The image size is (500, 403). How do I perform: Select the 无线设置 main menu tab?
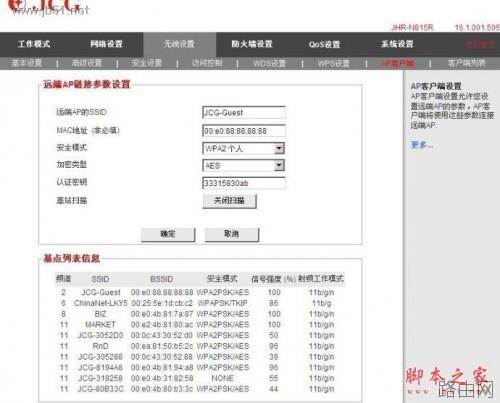(x=179, y=44)
